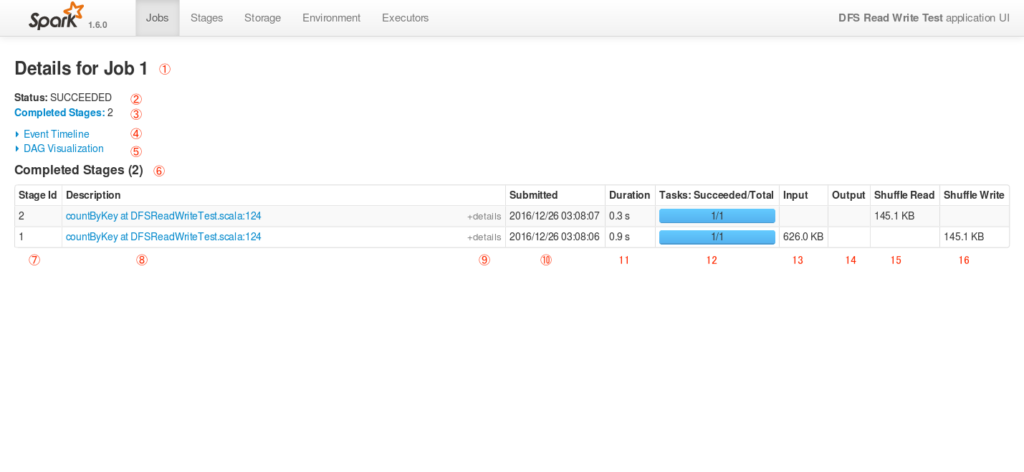Click the Stage Id column header
This screenshot has height=472, width=1024.
[38, 195]
